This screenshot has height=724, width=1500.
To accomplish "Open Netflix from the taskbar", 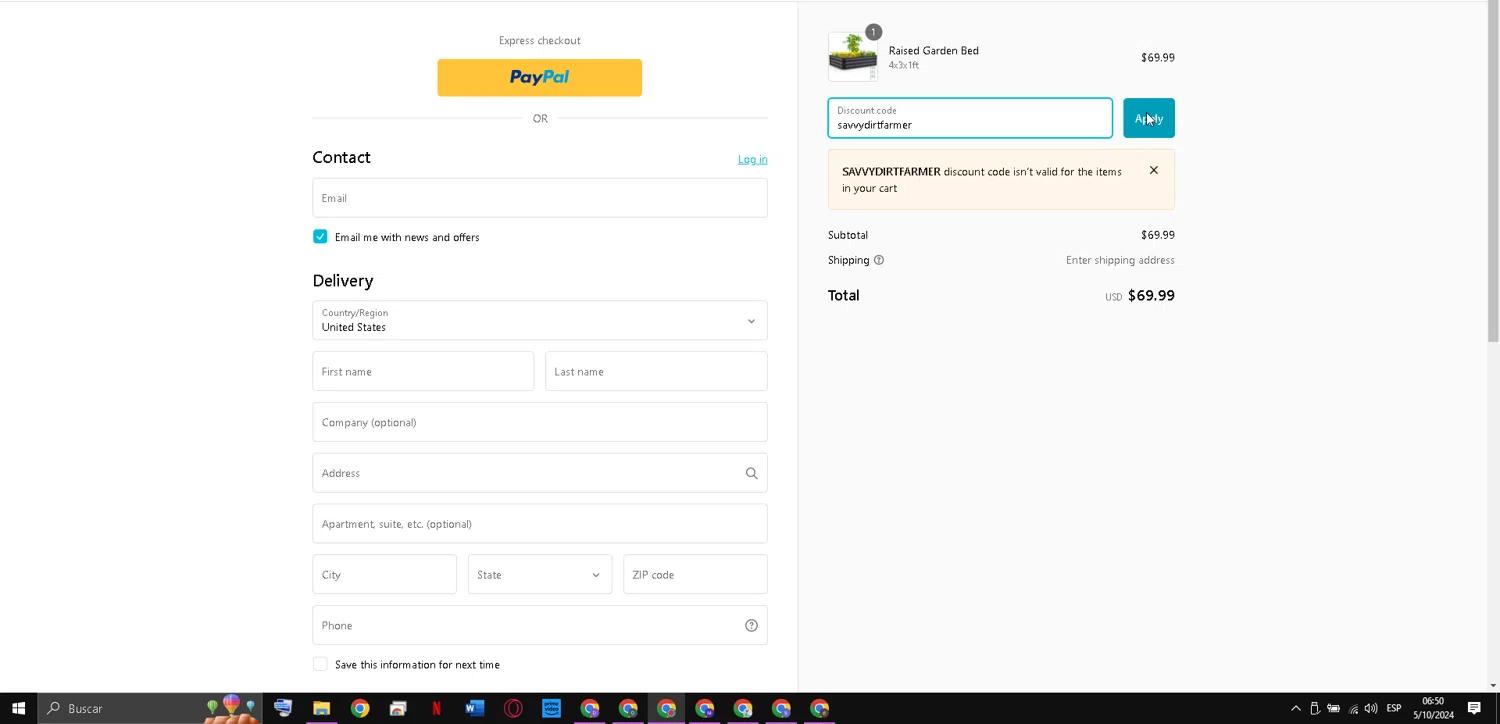I will coord(436,709).
